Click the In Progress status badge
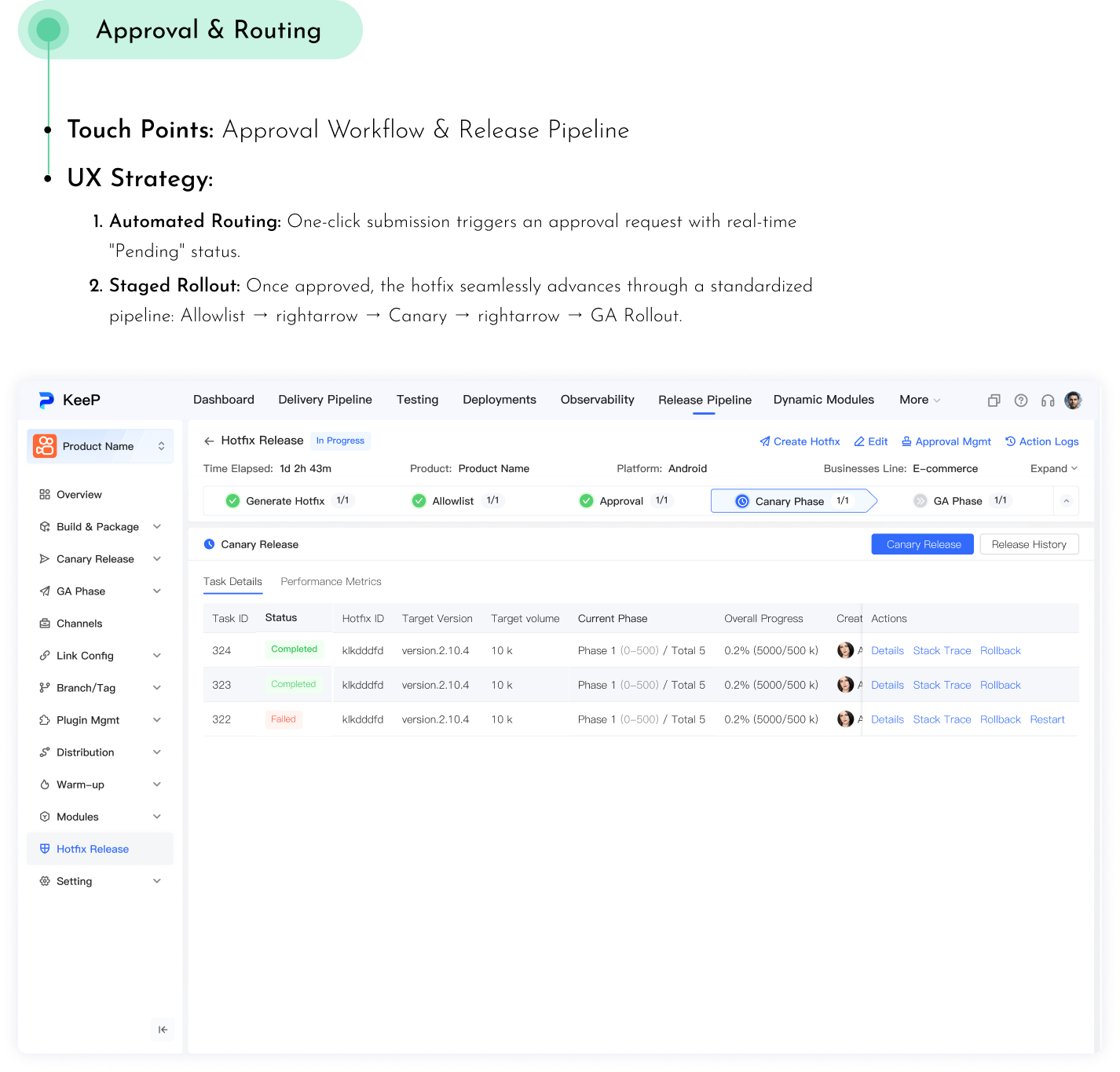Viewport: 1120px width, 1072px height. tap(340, 441)
